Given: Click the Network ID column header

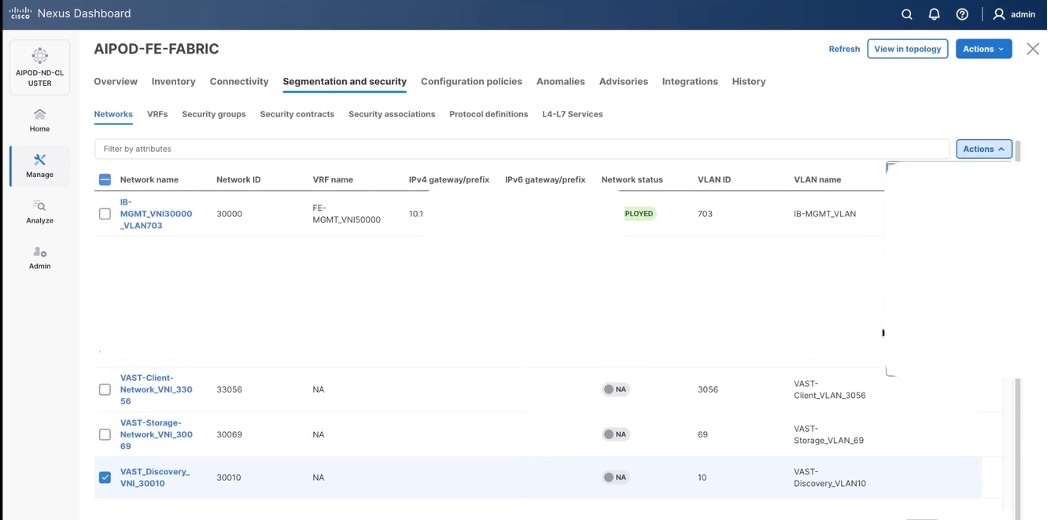Looking at the screenshot, I should pos(239,180).
